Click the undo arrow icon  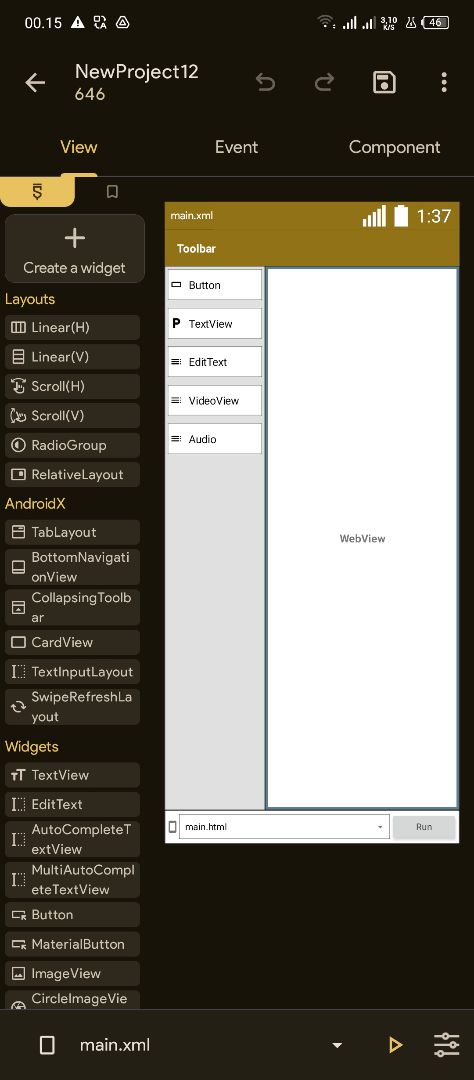pos(265,83)
